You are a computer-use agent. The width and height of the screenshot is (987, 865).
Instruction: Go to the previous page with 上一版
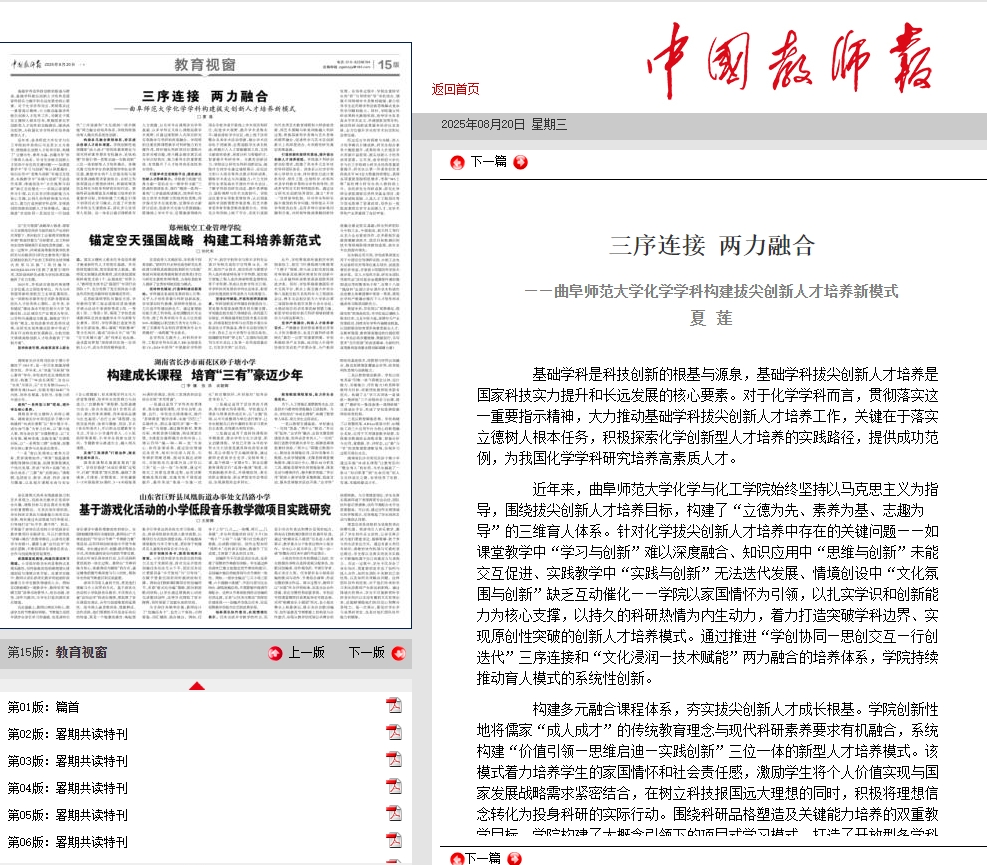pyautogui.click(x=306, y=653)
